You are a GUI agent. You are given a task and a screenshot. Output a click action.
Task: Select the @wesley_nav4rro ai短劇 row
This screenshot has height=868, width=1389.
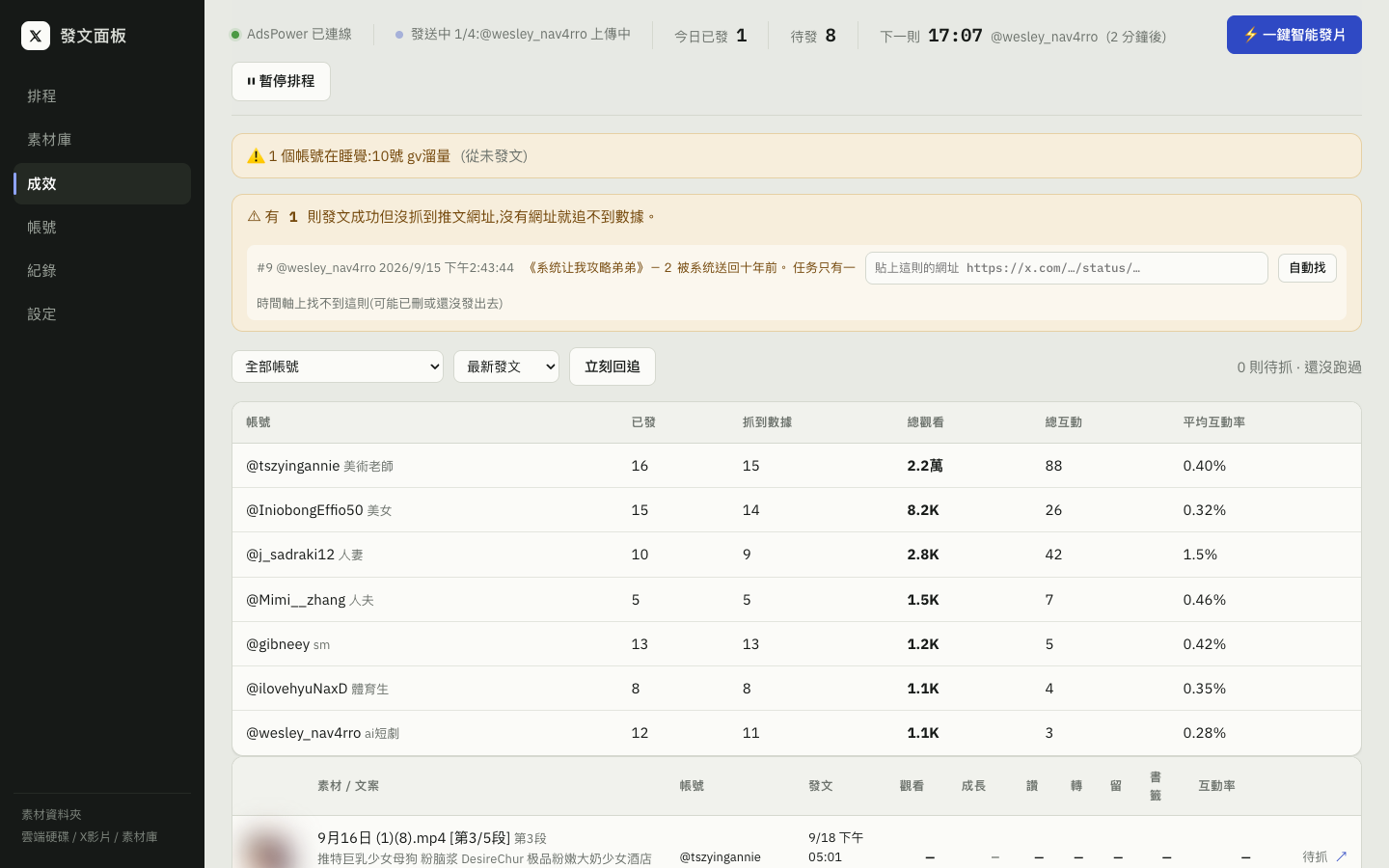(797, 733)
